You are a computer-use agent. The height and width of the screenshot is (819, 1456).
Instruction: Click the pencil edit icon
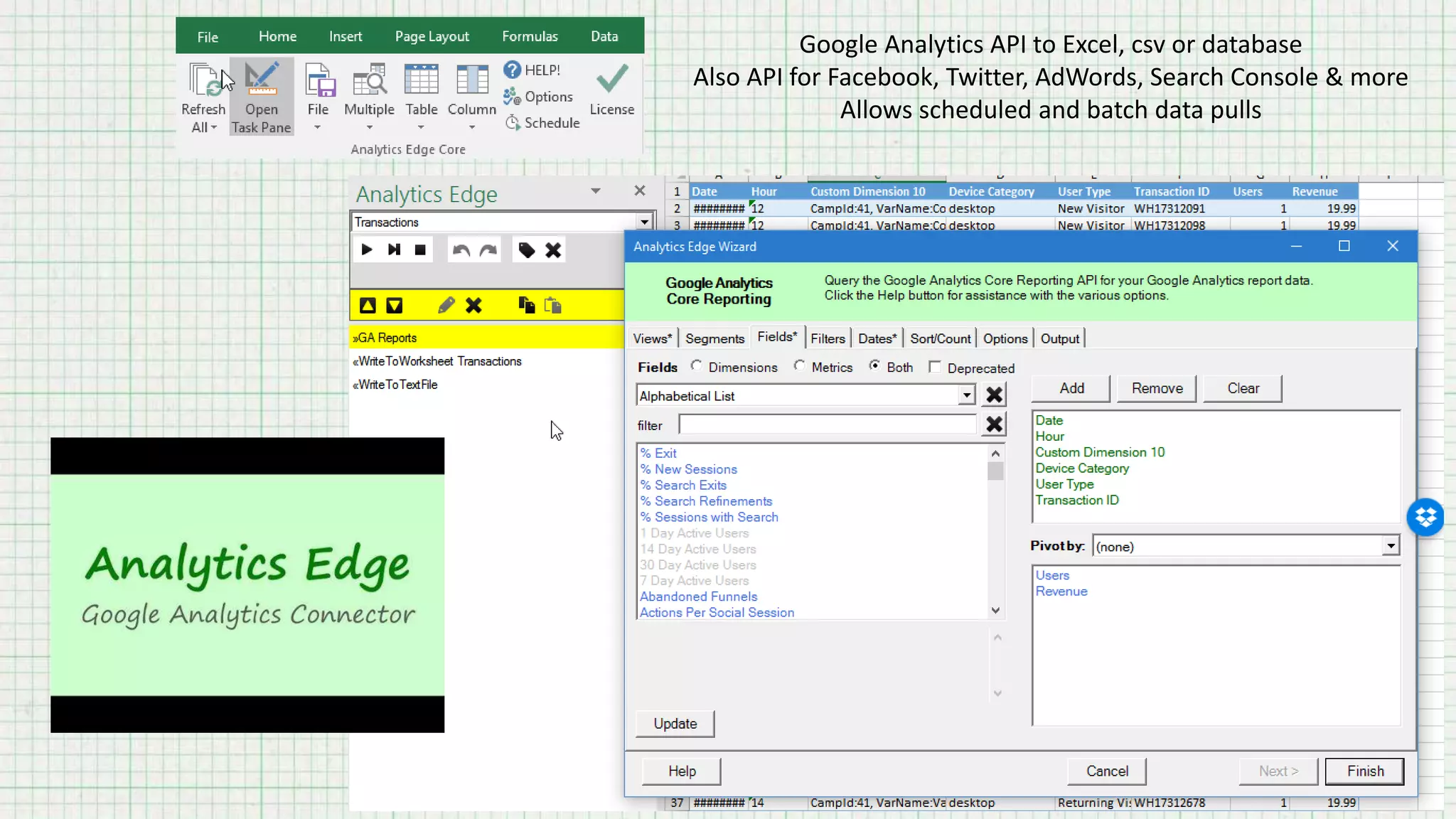[446, 306]
